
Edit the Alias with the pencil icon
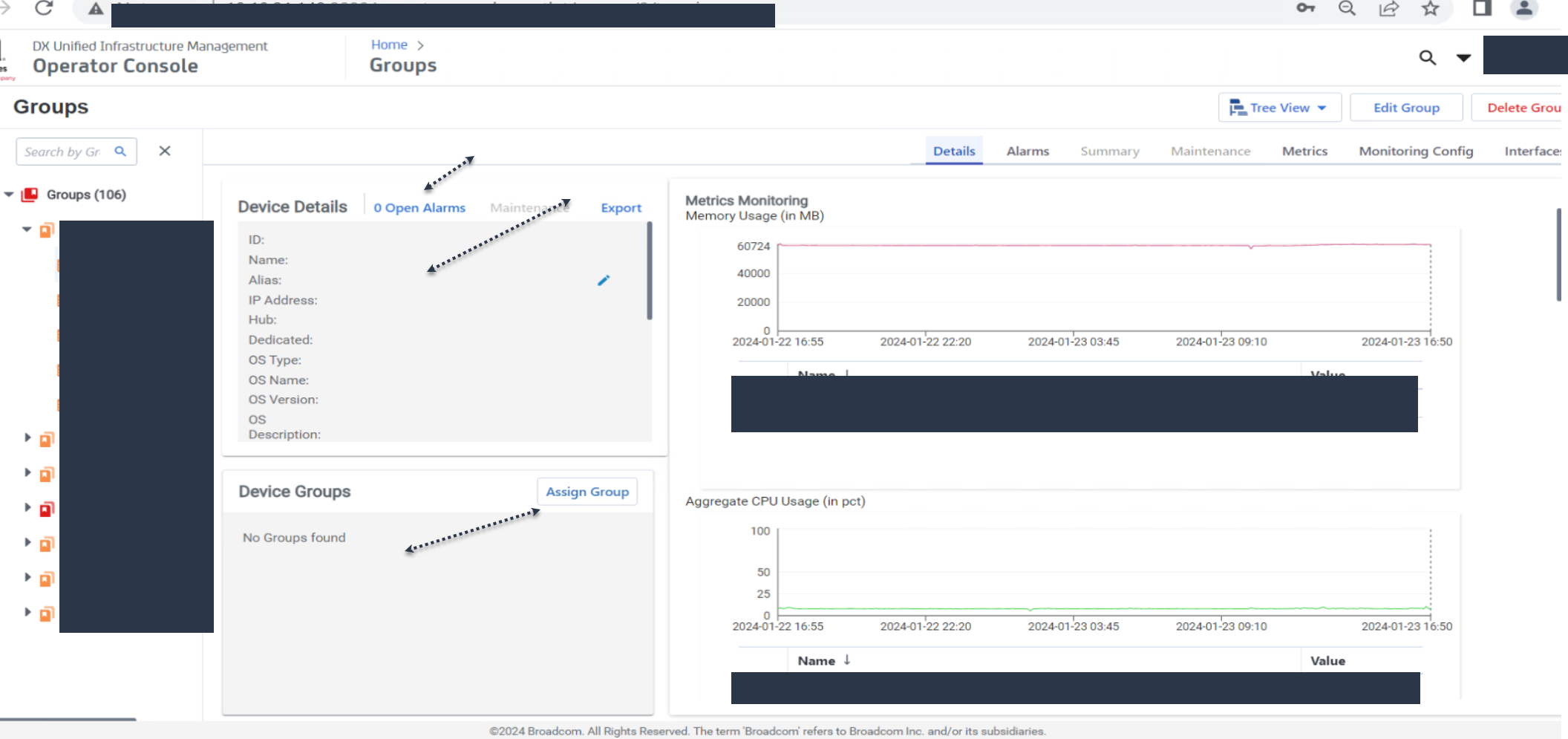click(604, 280)
